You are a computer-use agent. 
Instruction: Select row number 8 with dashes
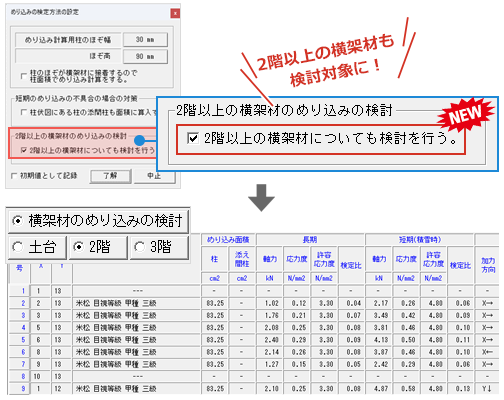[x=19, y=376]
